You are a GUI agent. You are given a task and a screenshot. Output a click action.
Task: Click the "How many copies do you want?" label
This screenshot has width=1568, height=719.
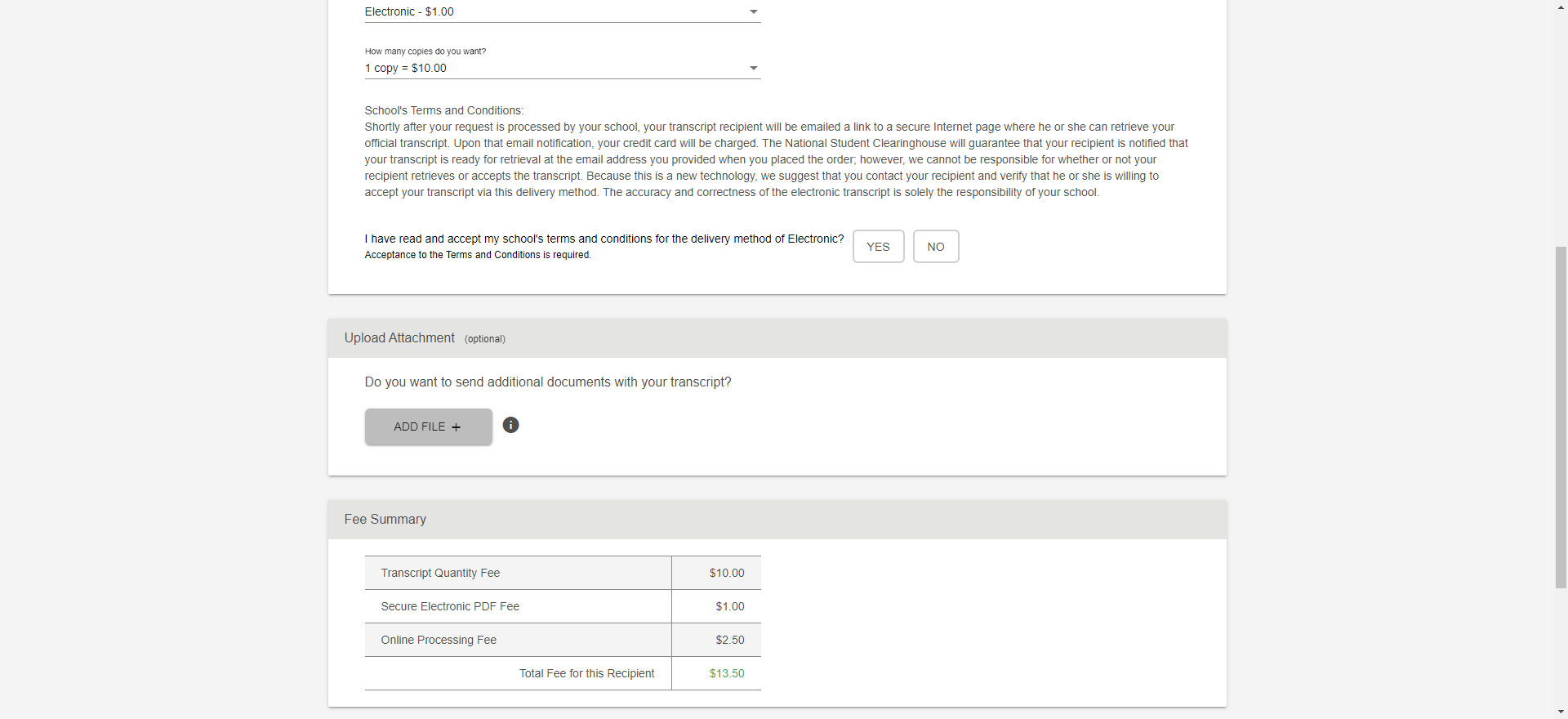(x=425, y=51)
